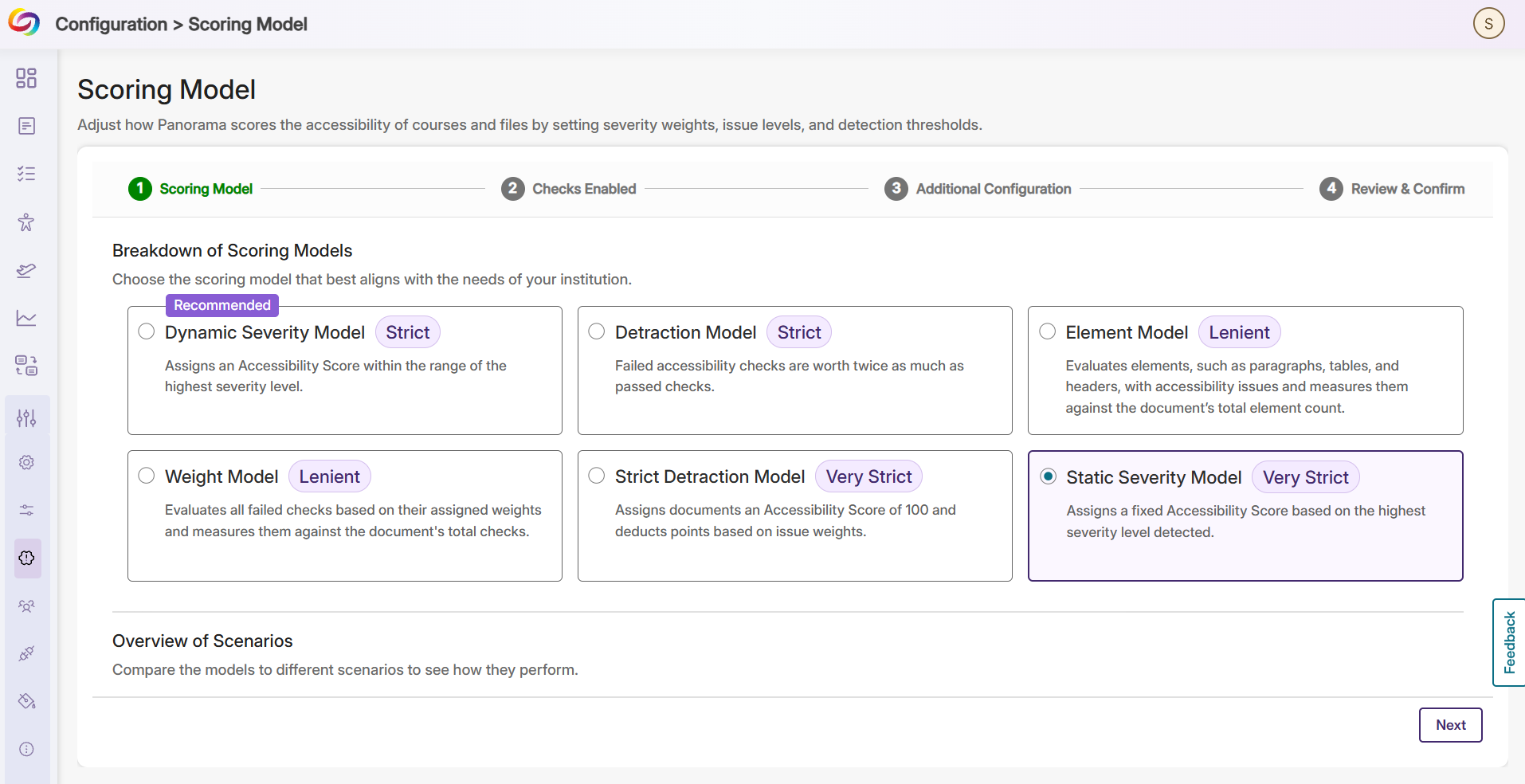
Task: Select the Dynamic Severity Model radio button
Action: click(x=147, y=331)
